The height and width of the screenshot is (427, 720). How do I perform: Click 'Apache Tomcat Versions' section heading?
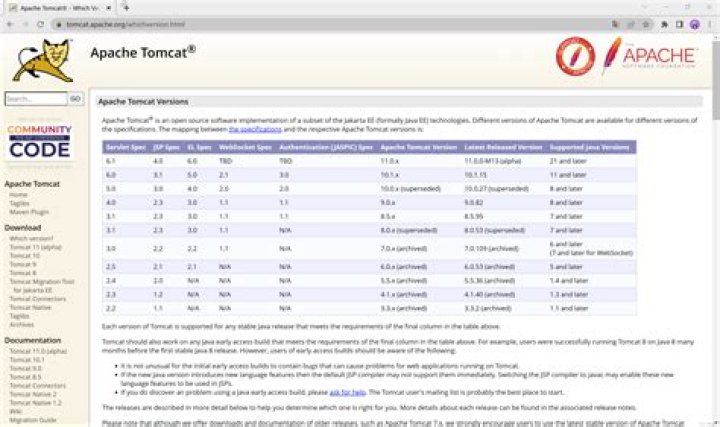143,101
